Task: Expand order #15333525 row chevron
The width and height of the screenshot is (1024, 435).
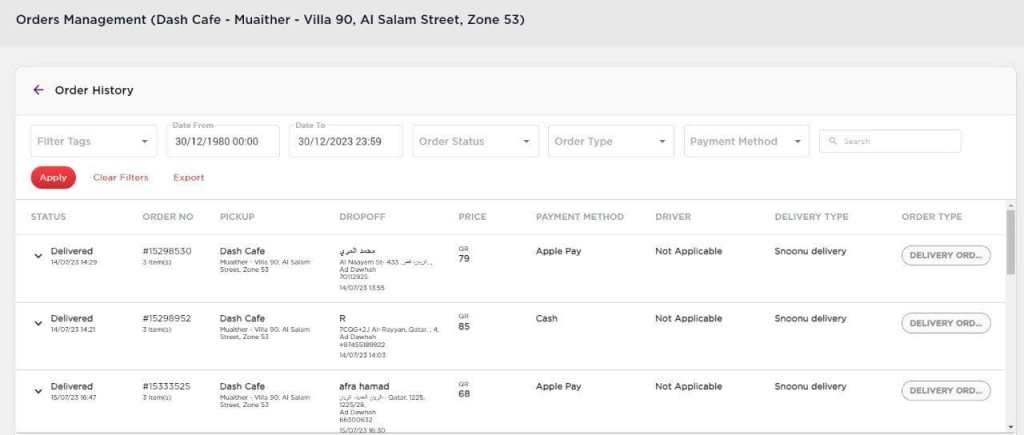Action: pos(38,391)
